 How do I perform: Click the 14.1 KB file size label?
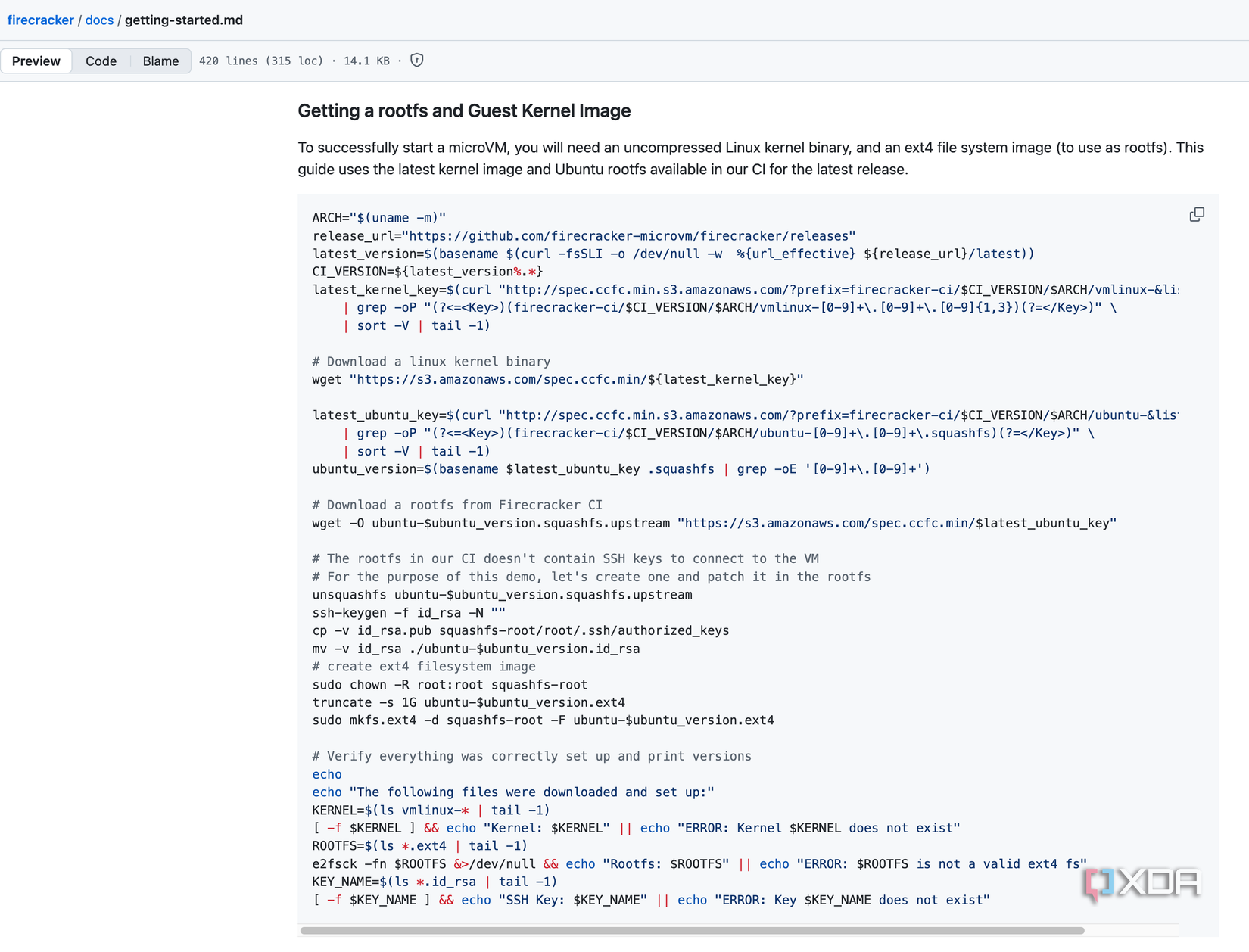[366, 61]
